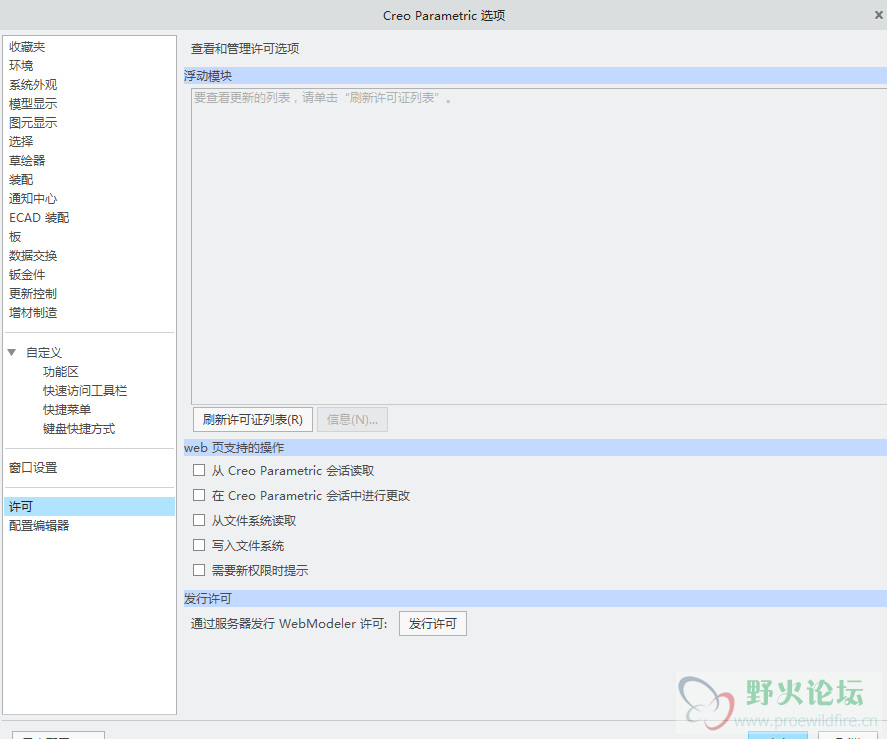Enable 从 Creo Parametric 会话读取 checkbox
The height and width of the screenshot is (739, 887).
(x=199, y=471)
